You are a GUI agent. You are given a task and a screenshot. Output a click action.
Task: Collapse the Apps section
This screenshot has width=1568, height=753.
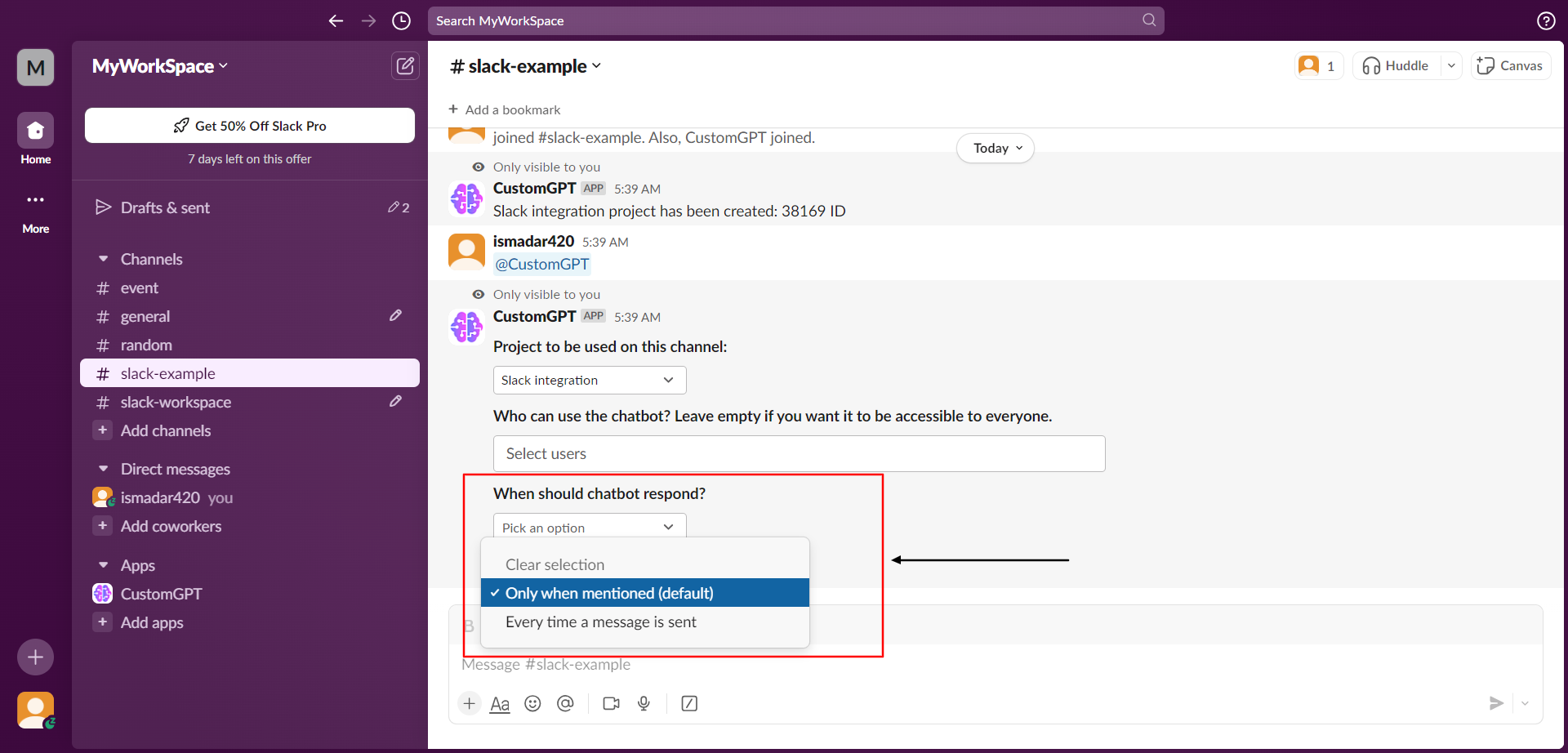pos(104,565)
